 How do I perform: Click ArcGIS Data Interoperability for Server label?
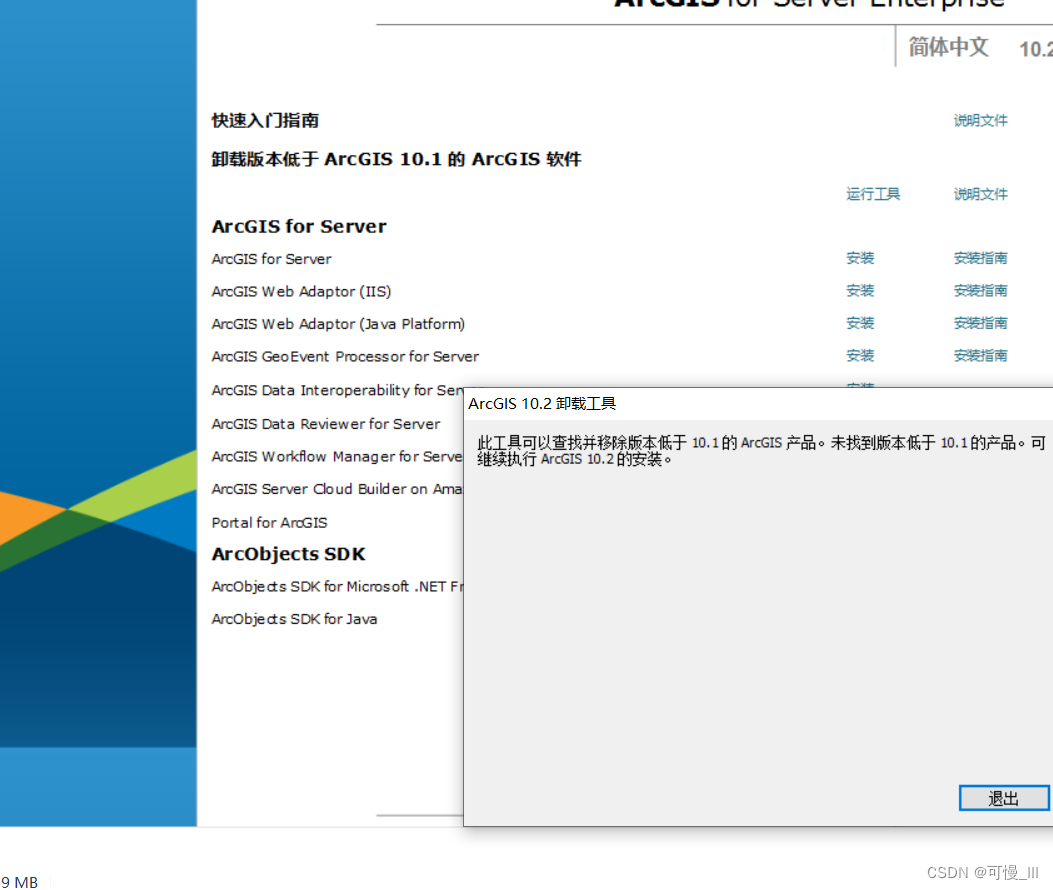[337, 390]
